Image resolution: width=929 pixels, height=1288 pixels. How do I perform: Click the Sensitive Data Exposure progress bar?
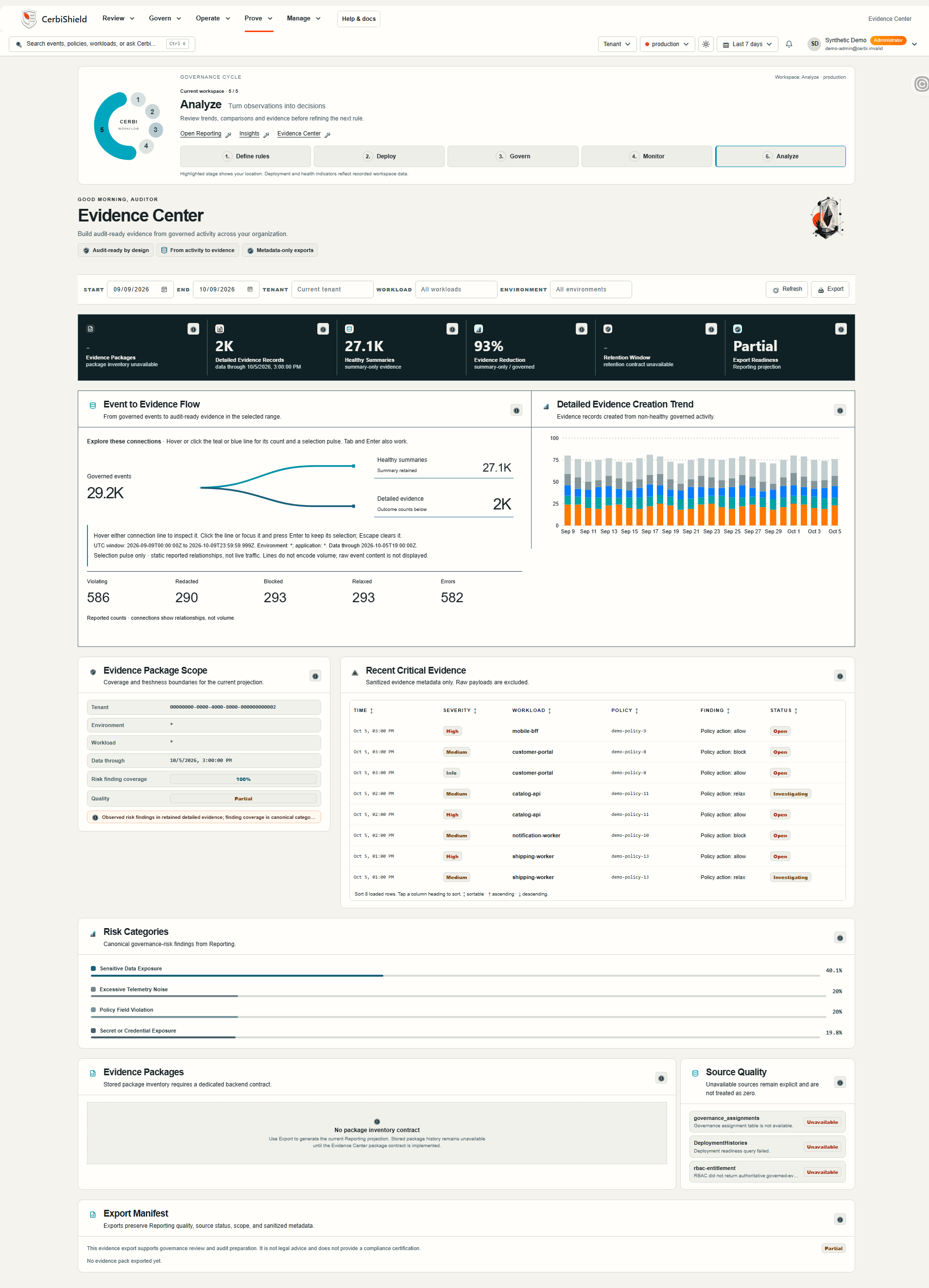(x=455, y=976)
